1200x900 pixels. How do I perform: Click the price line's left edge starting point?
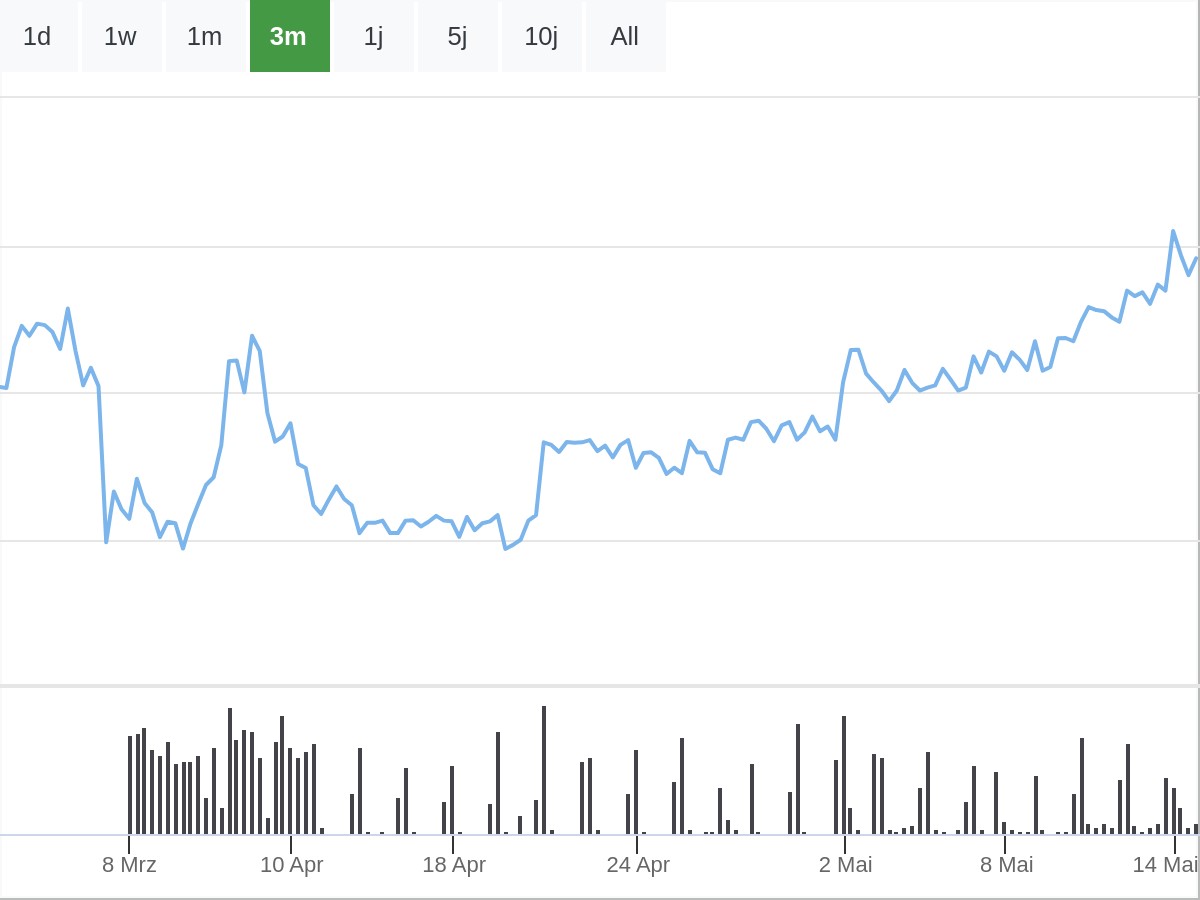click(x=3, y=387)
